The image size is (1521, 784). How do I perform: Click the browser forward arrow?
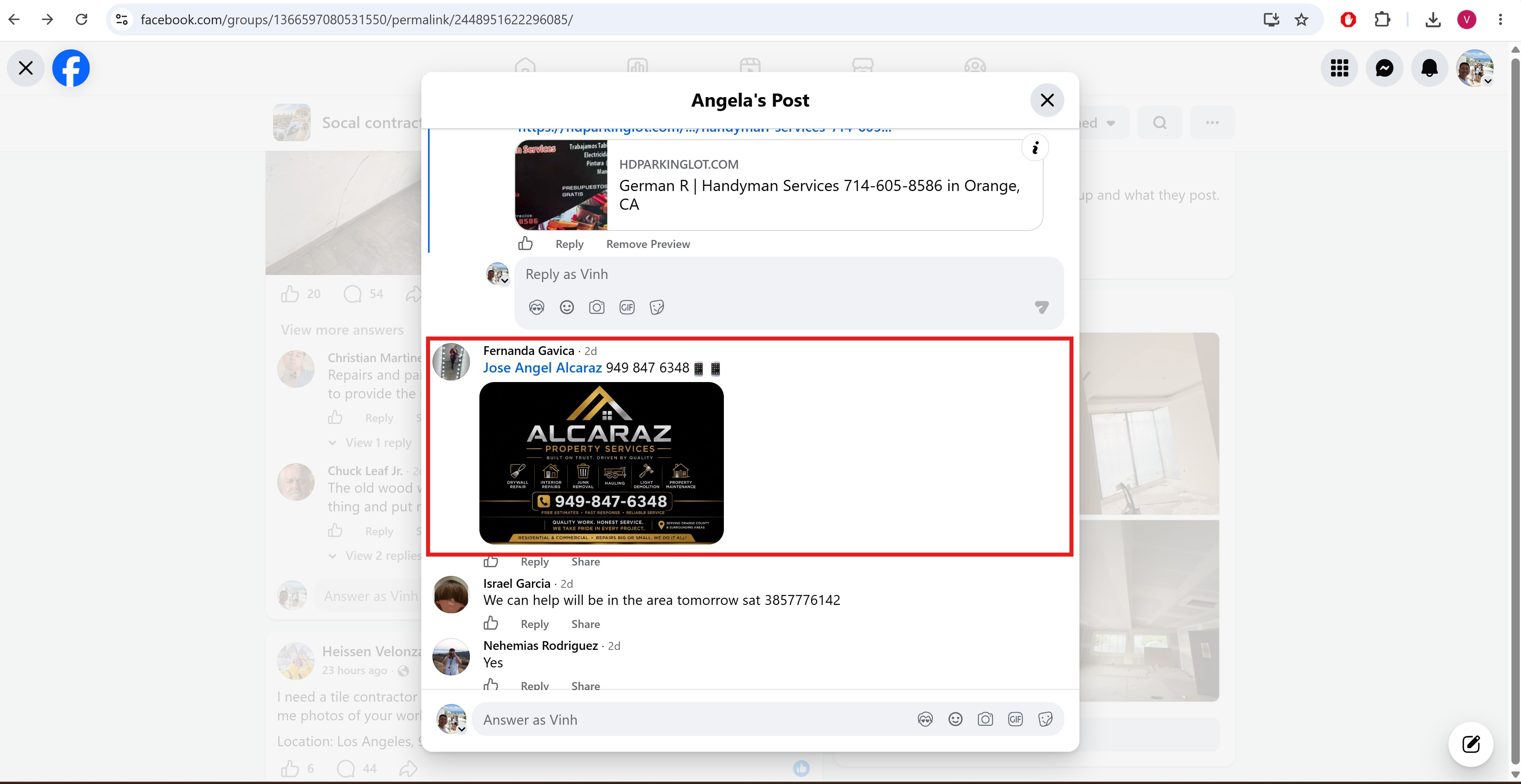48,20
